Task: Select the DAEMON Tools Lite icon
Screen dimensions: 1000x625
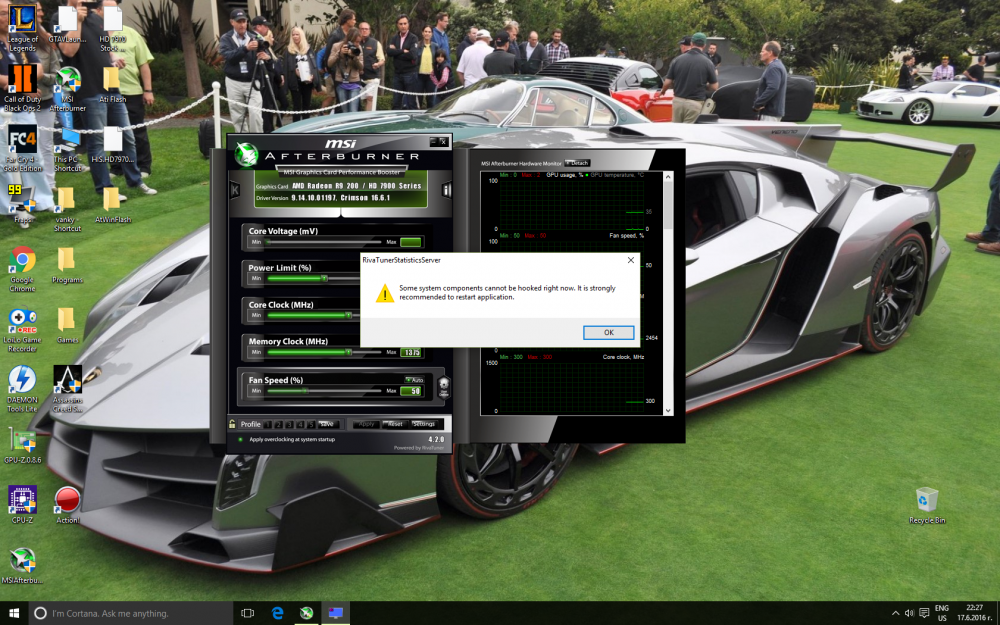Action: (22, 389)
